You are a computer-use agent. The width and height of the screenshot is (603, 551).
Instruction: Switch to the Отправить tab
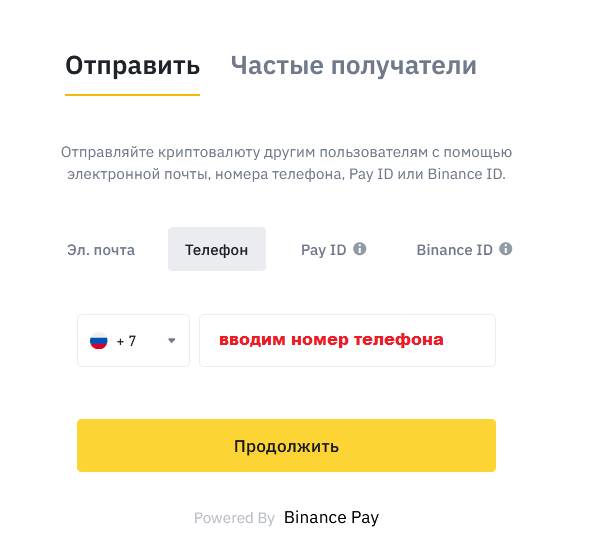point(133,66)
